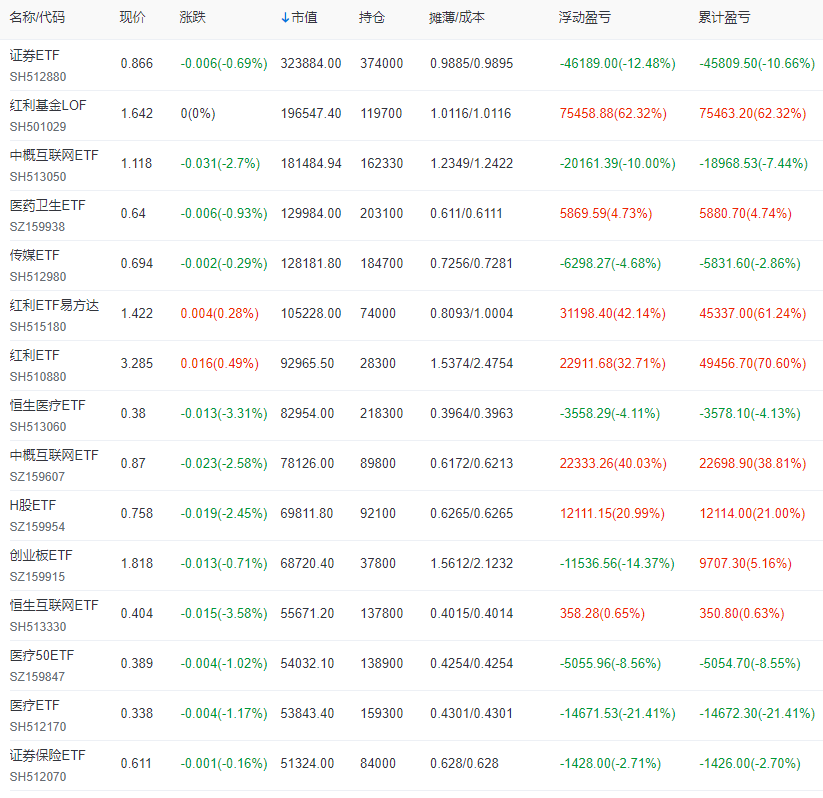
Task: Click floating loss -46189.00(-12.48%)
Action: [617, 64]
